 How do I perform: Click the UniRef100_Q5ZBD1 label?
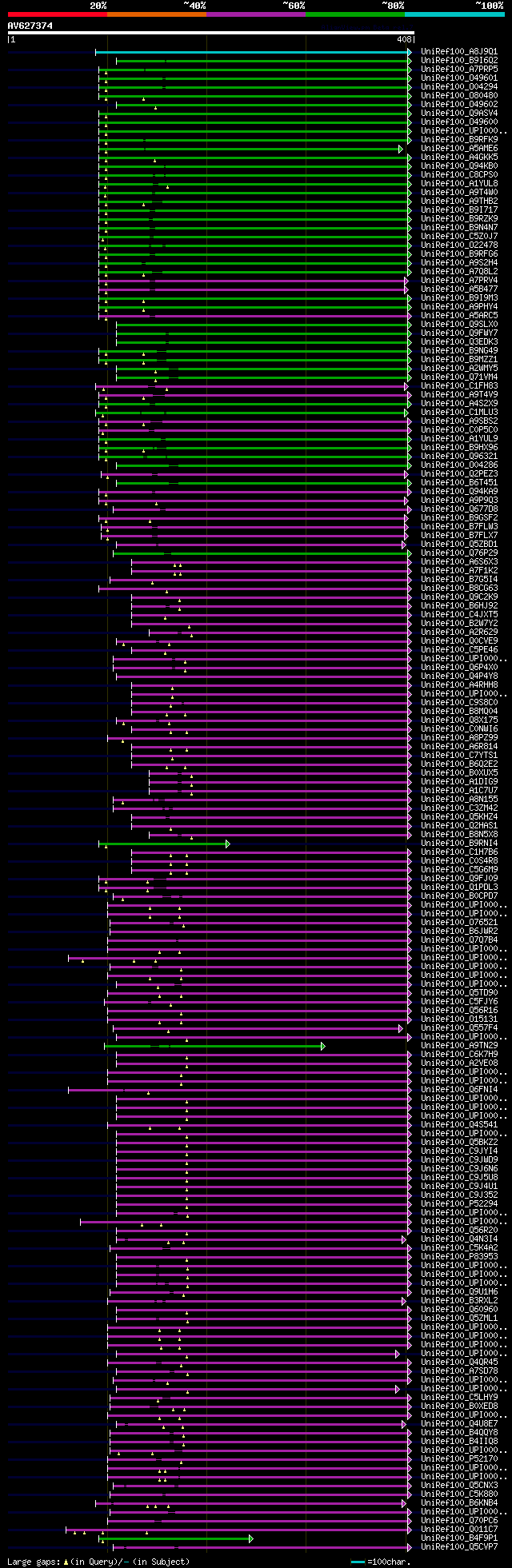coord(459,545)
